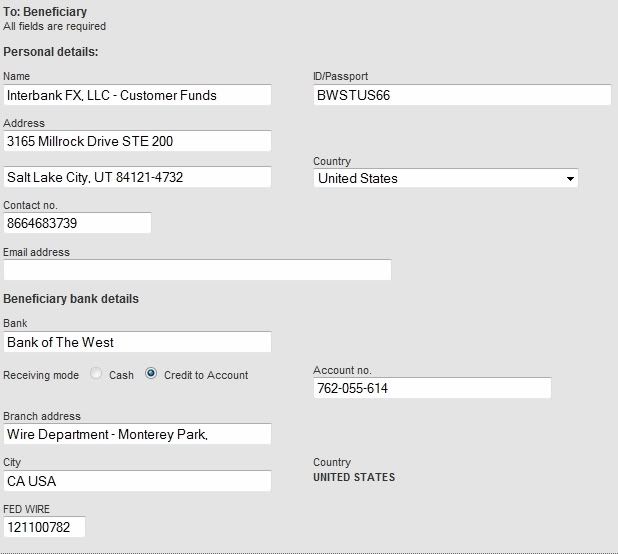The height and width of the screenshot is (554, 618).
Task: Select the Cash receiving mode
Action: [97, 374]
